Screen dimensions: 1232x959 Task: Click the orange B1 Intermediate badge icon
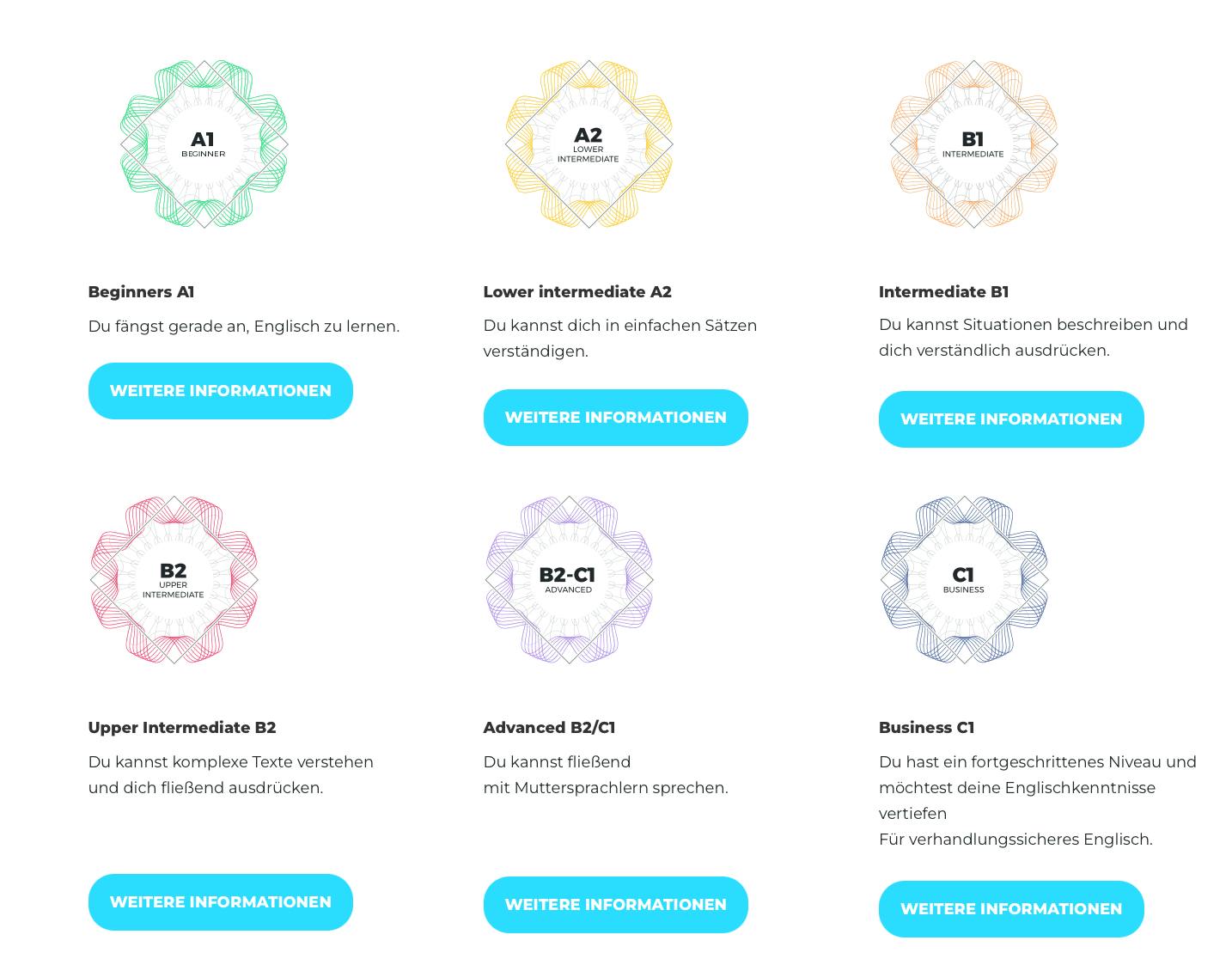(973, 144)
